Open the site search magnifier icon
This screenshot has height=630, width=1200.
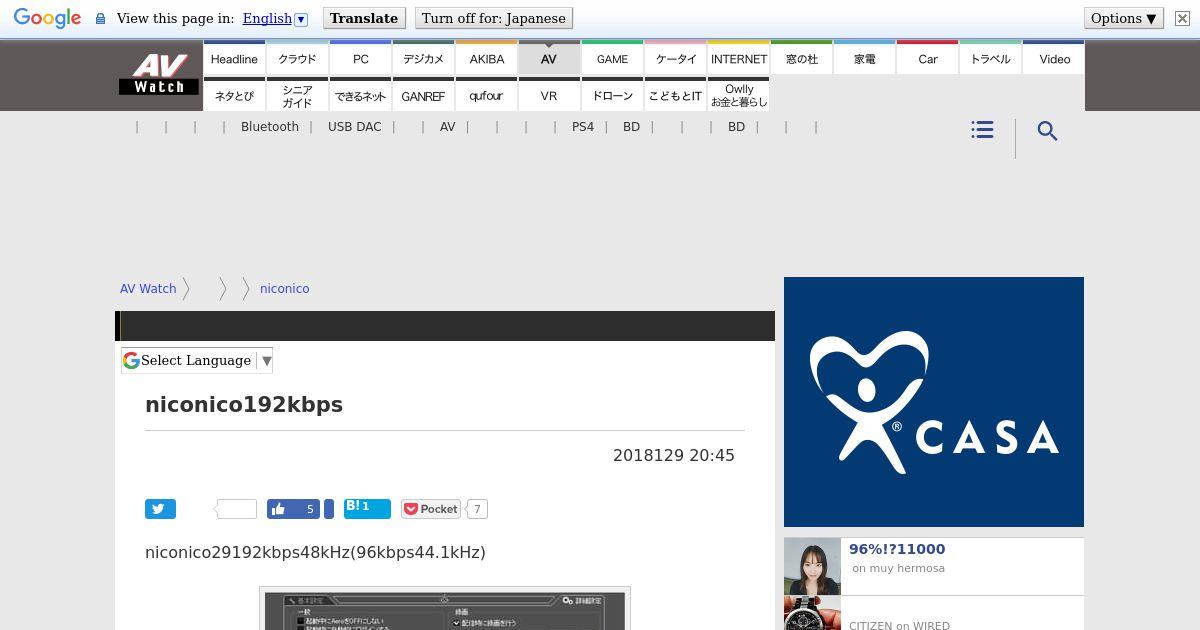click(1047, 131)
